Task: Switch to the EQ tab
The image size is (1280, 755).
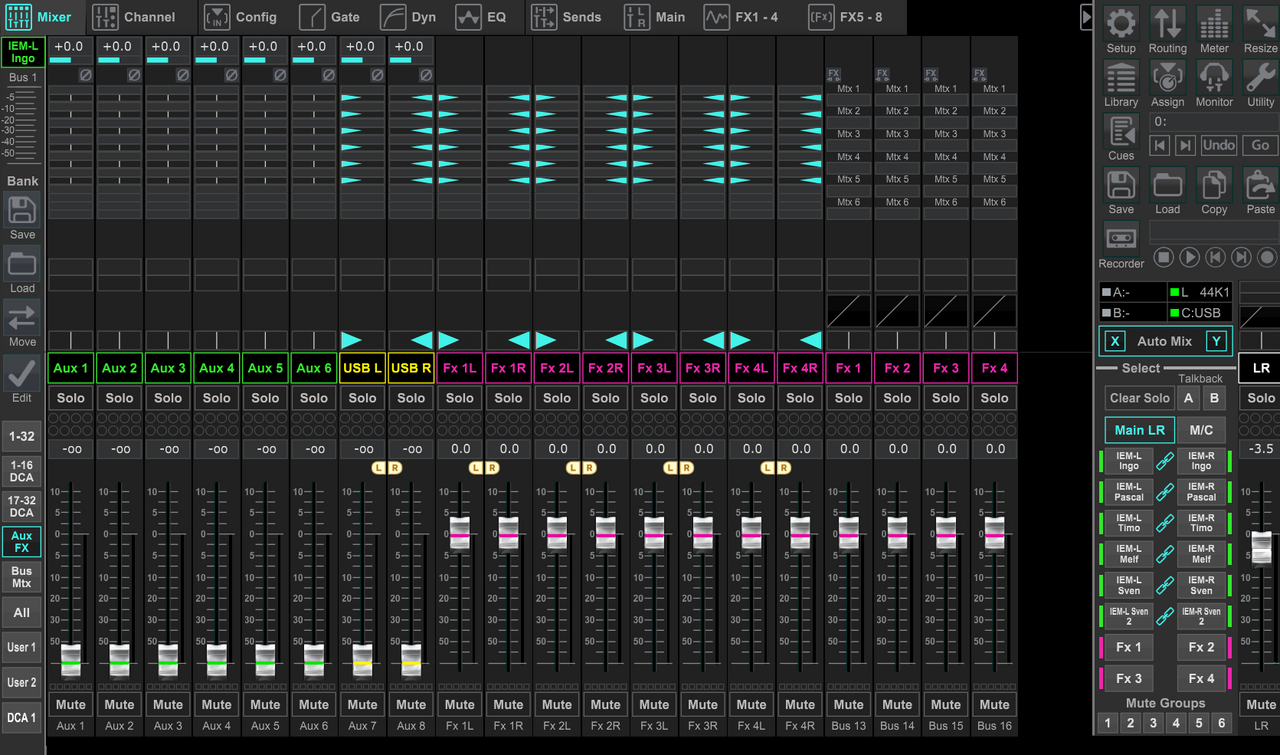Action: click(x=481, y=17)
